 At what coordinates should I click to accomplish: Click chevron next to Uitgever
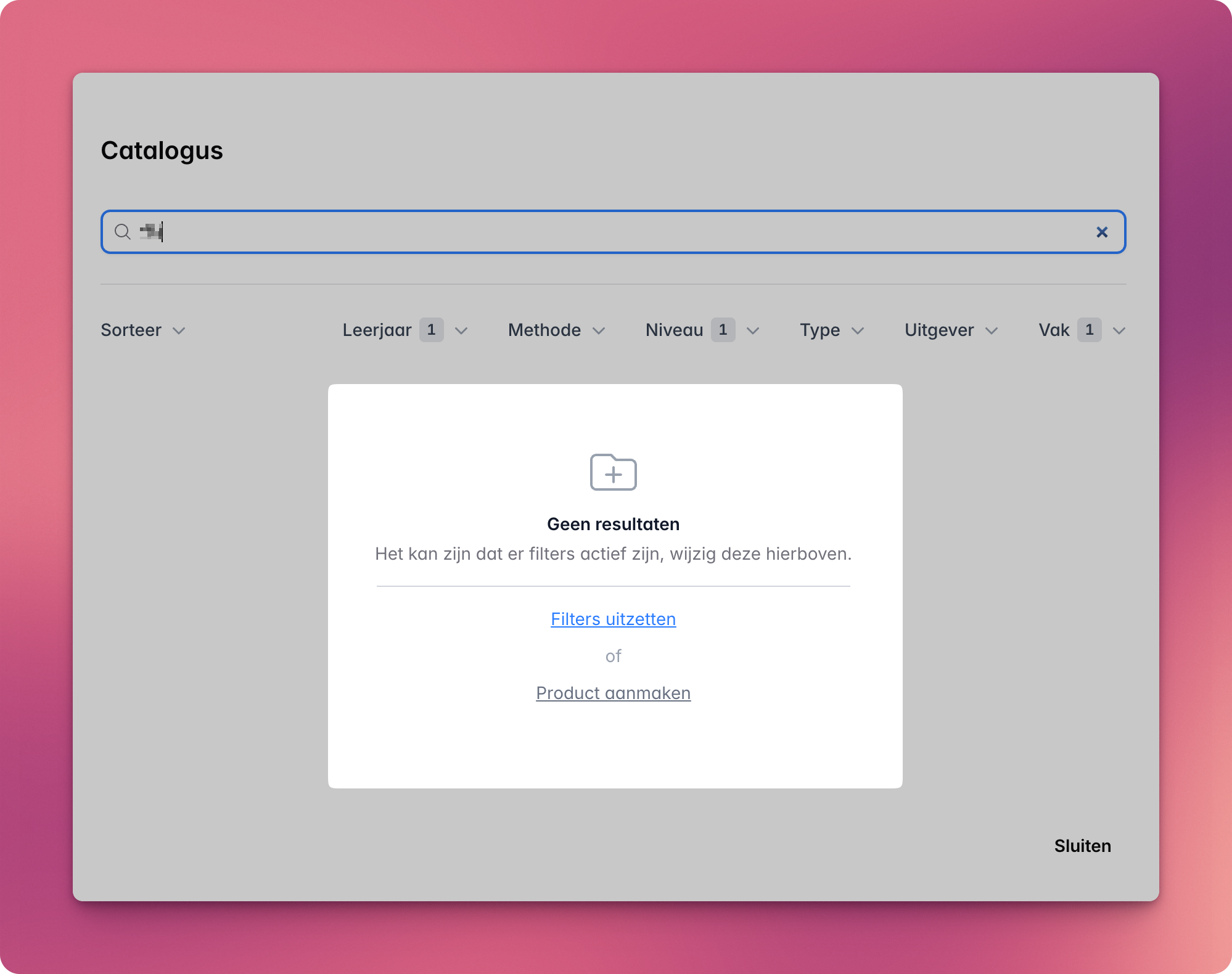(992, 330)
